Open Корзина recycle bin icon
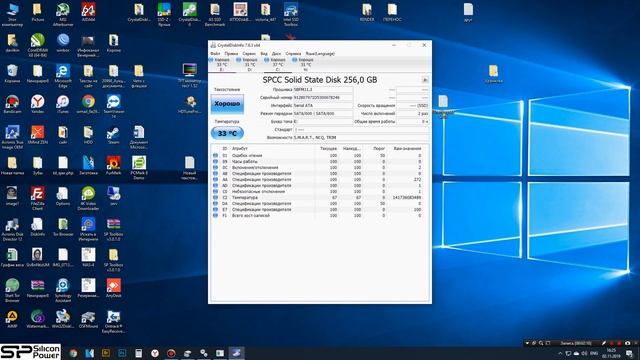 (x=12, y=73)
